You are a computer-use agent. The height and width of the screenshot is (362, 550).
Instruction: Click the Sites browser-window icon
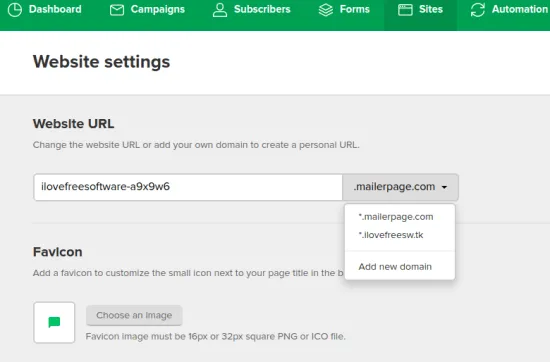405,10
